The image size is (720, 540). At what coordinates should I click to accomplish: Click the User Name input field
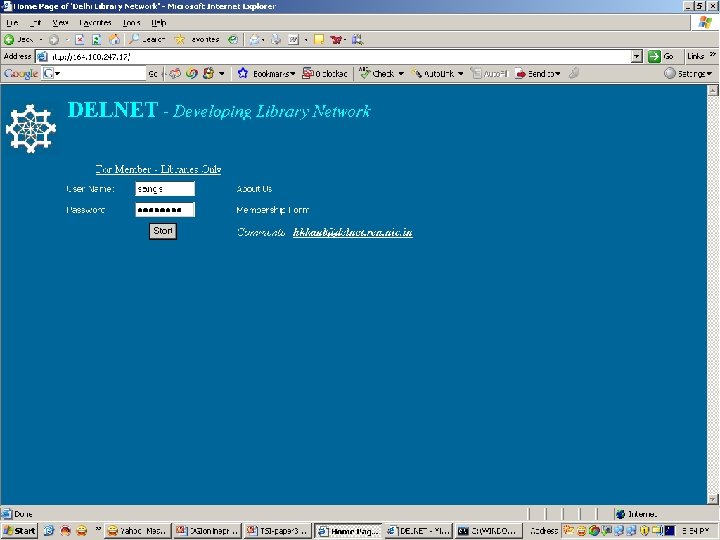pos(165,189)
